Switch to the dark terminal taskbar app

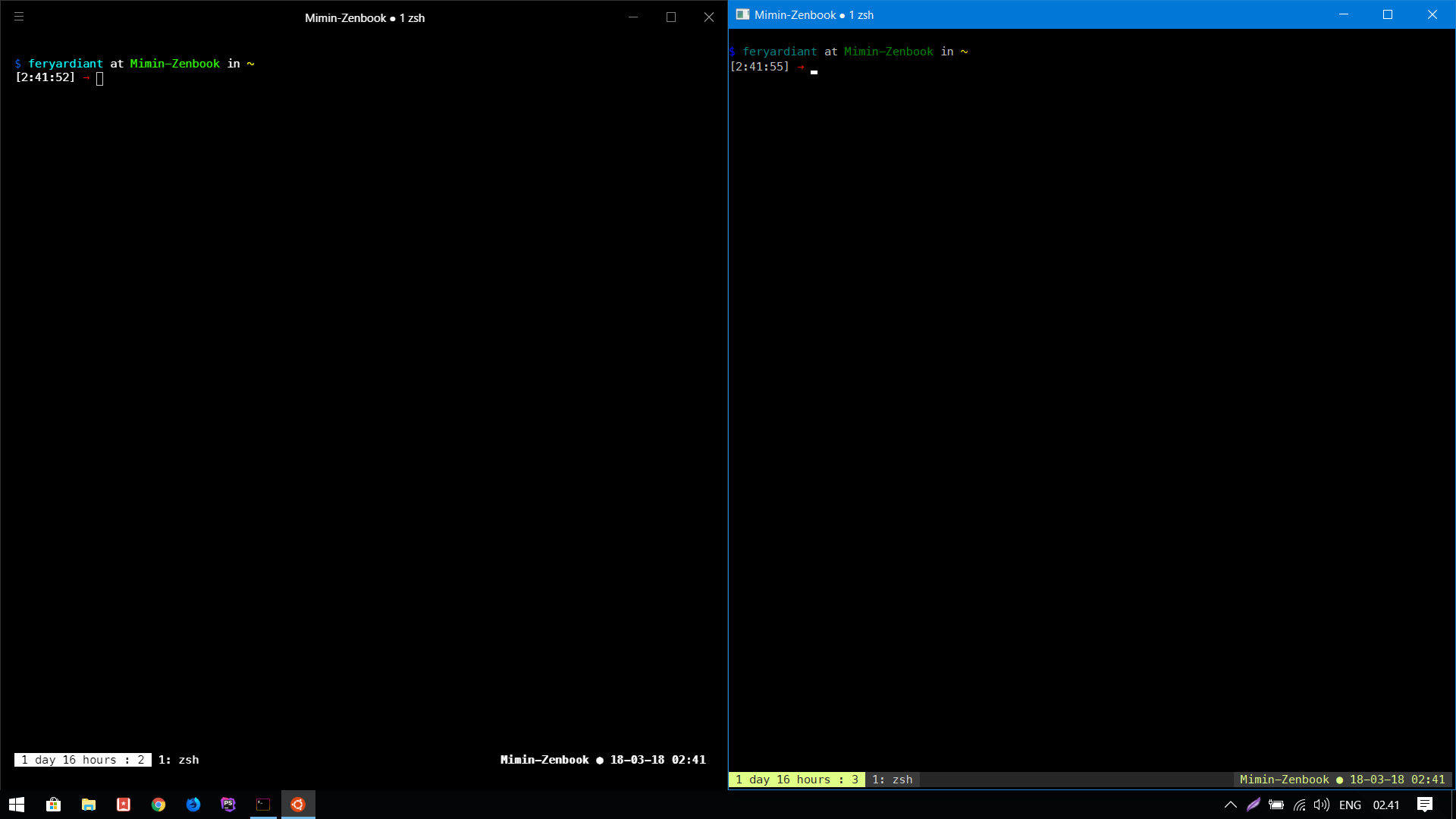[263, 805]
